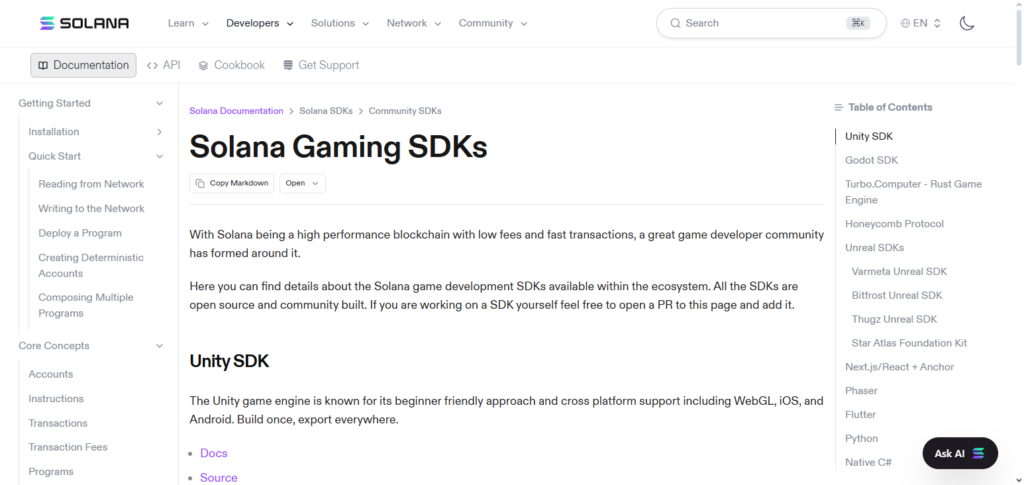Click the Copy Markdown button
This screenshot has height=485, width=1024.
pos(232,183)
